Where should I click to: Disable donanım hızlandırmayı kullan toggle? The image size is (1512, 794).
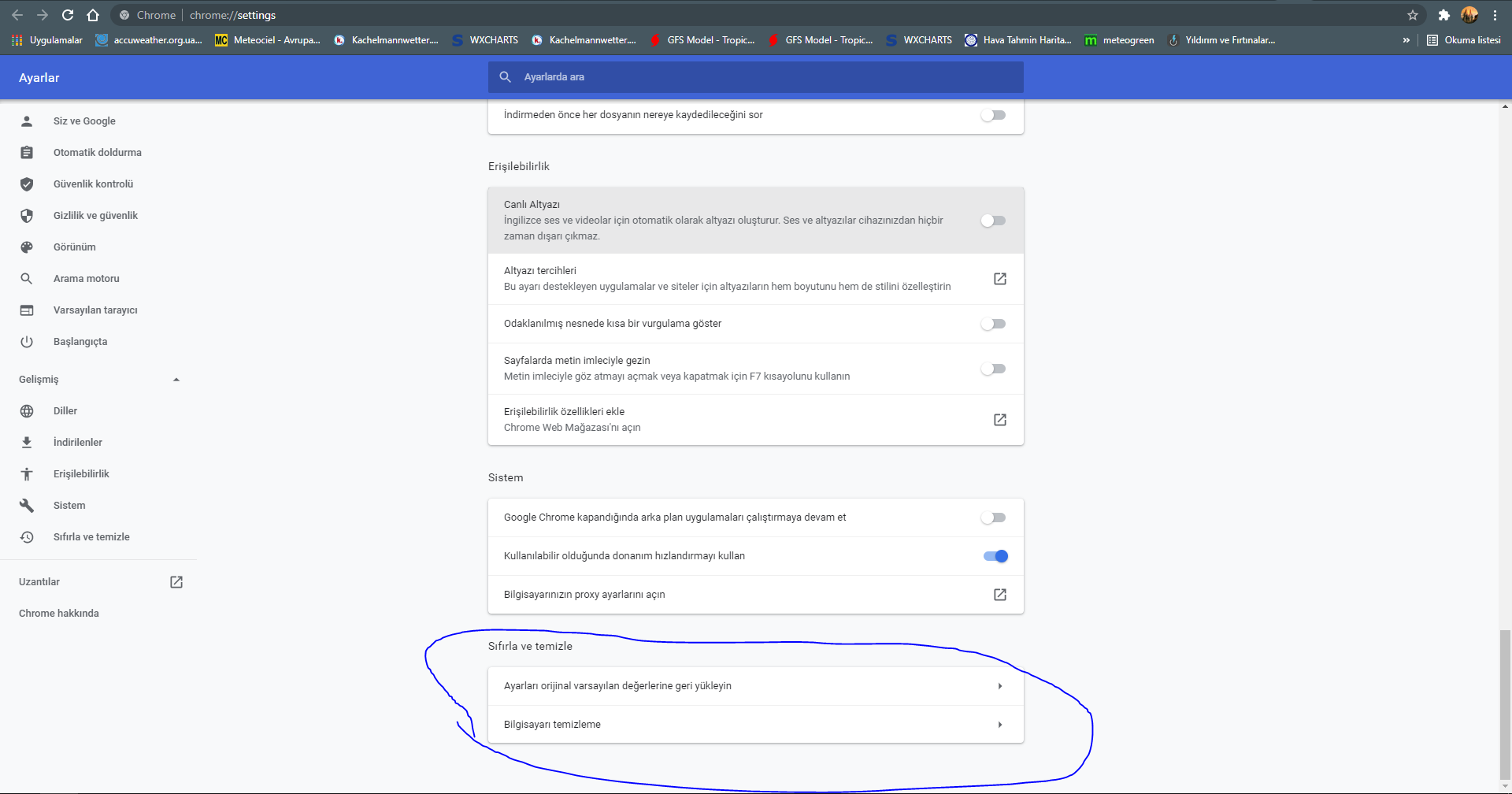pos(995,556)
